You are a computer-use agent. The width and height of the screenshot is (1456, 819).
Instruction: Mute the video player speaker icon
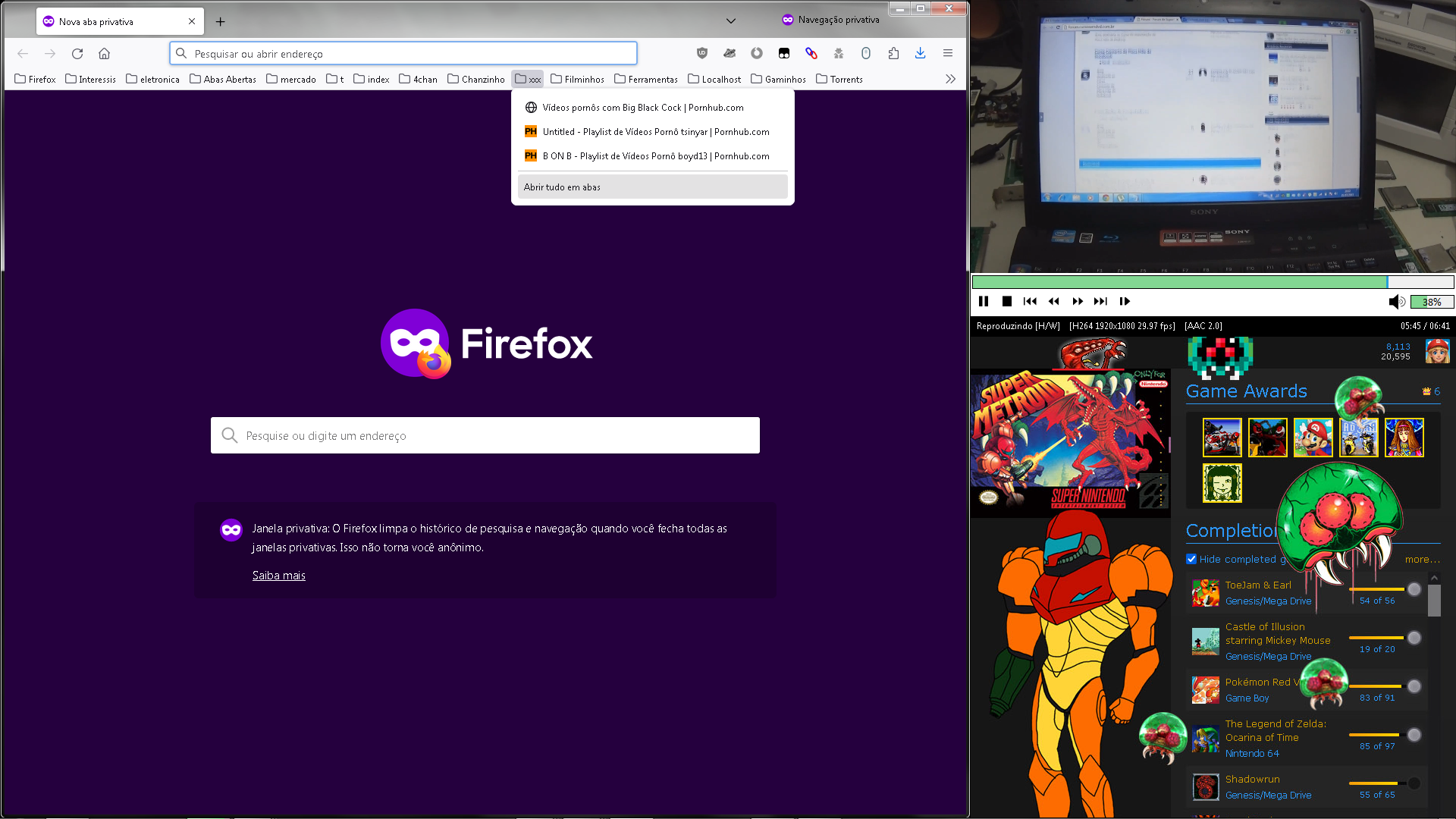point(1395,302)
